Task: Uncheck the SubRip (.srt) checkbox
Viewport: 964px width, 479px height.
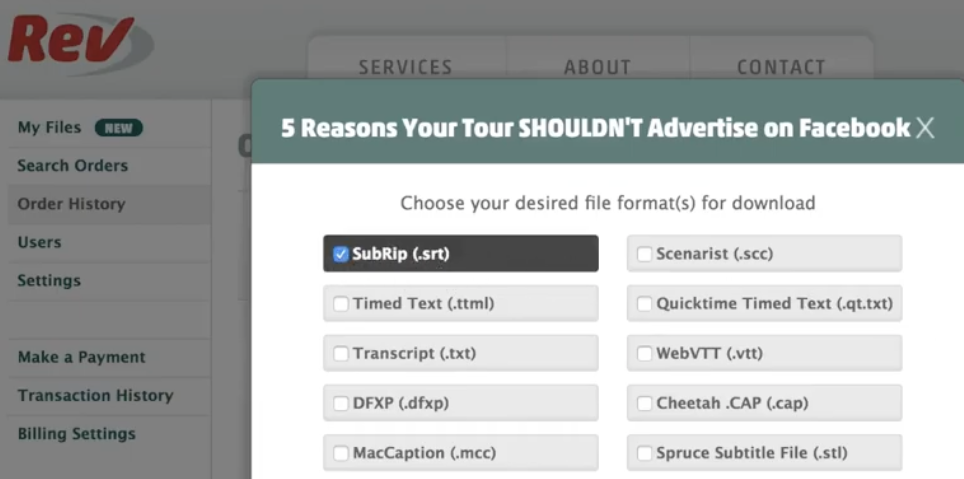Action: coord(341,254)
